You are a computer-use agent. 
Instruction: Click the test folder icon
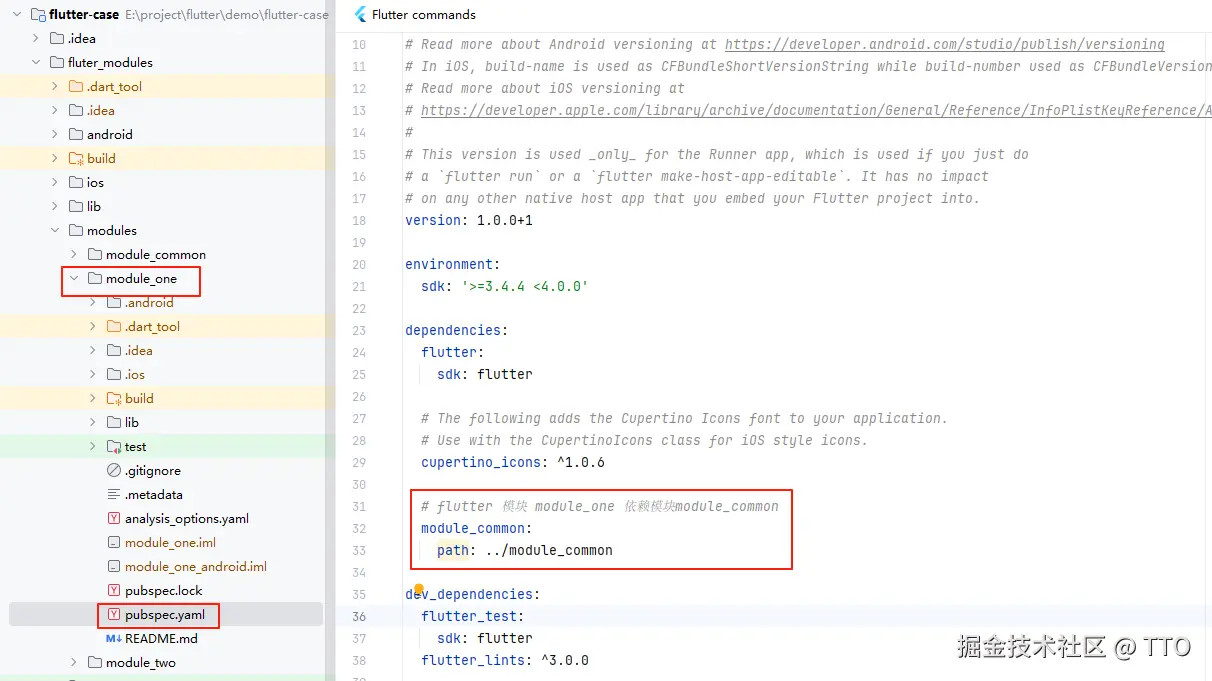pyautogui.click(x=114, y=447)
